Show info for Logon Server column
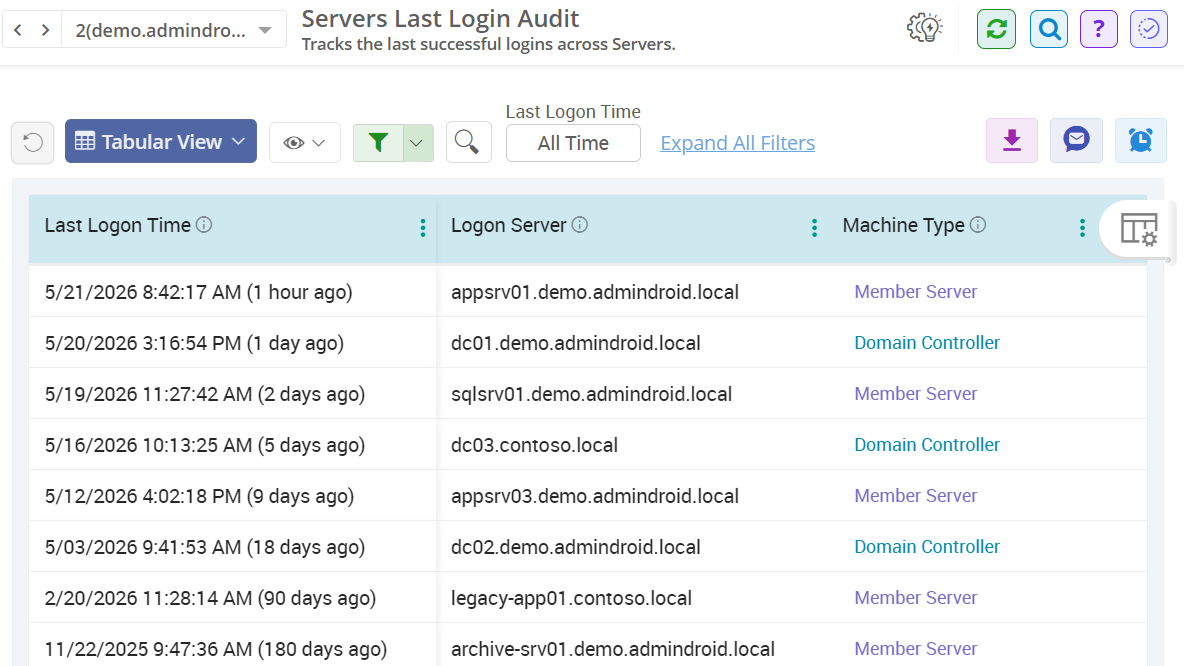 580,224
